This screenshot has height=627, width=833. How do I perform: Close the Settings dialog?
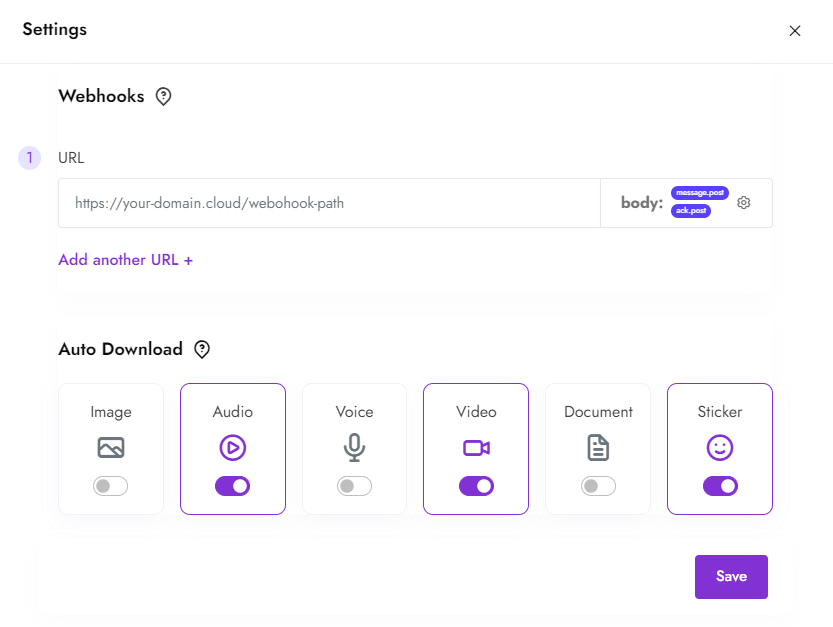click(795, 31)
